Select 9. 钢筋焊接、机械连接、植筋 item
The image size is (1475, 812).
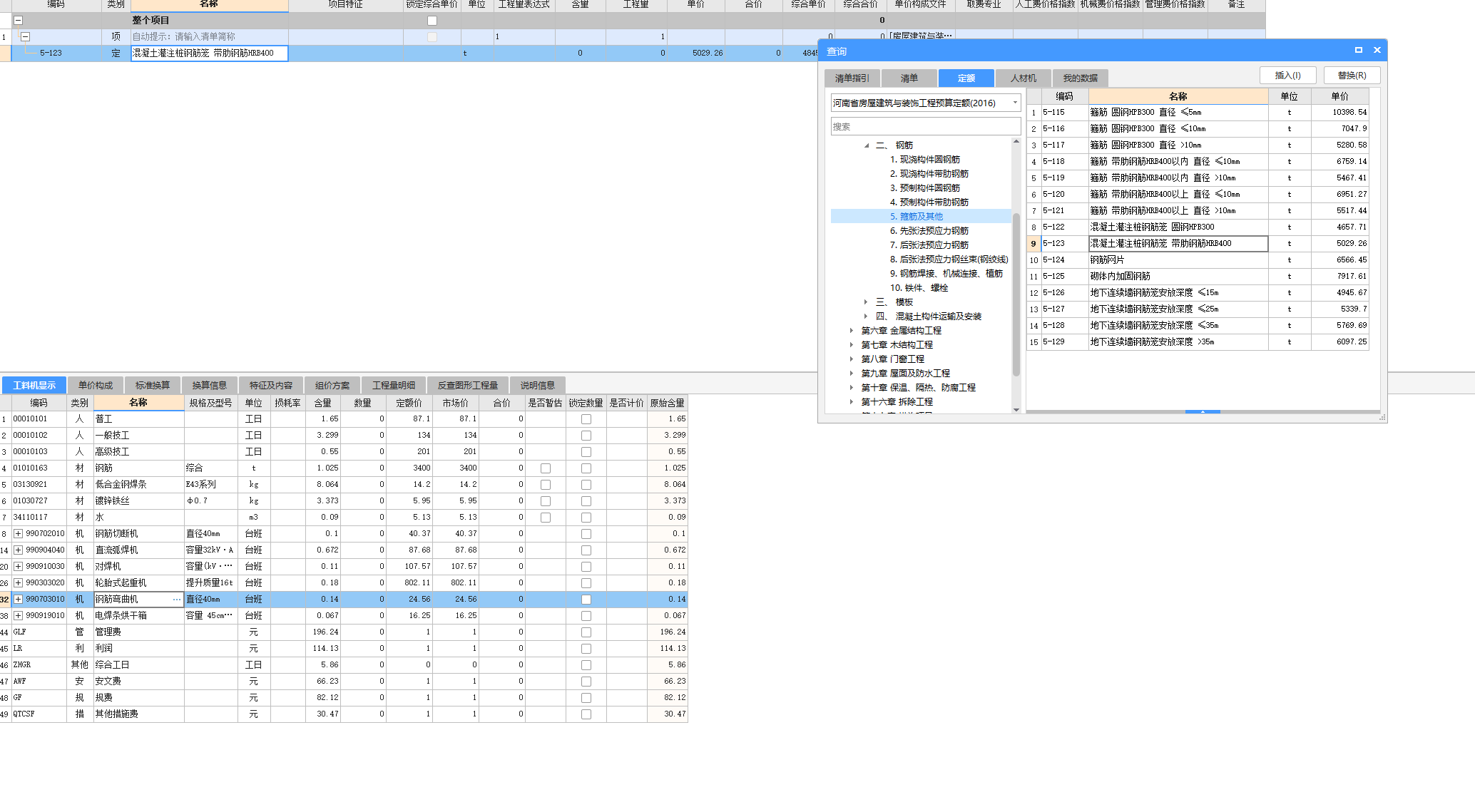946,274
